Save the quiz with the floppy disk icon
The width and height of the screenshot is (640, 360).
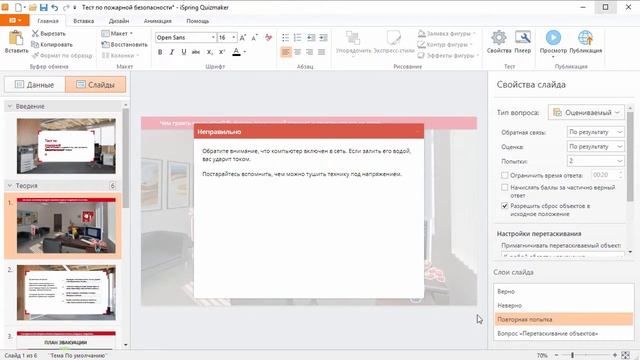pyautogui.click(x=44, y=7)
